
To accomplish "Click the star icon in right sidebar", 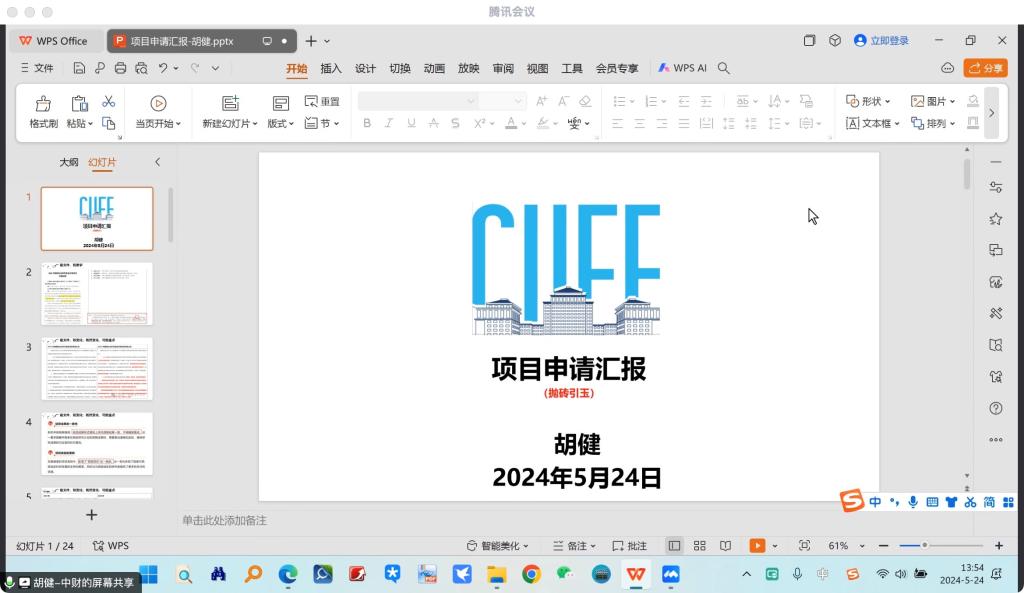I will 995,219.
